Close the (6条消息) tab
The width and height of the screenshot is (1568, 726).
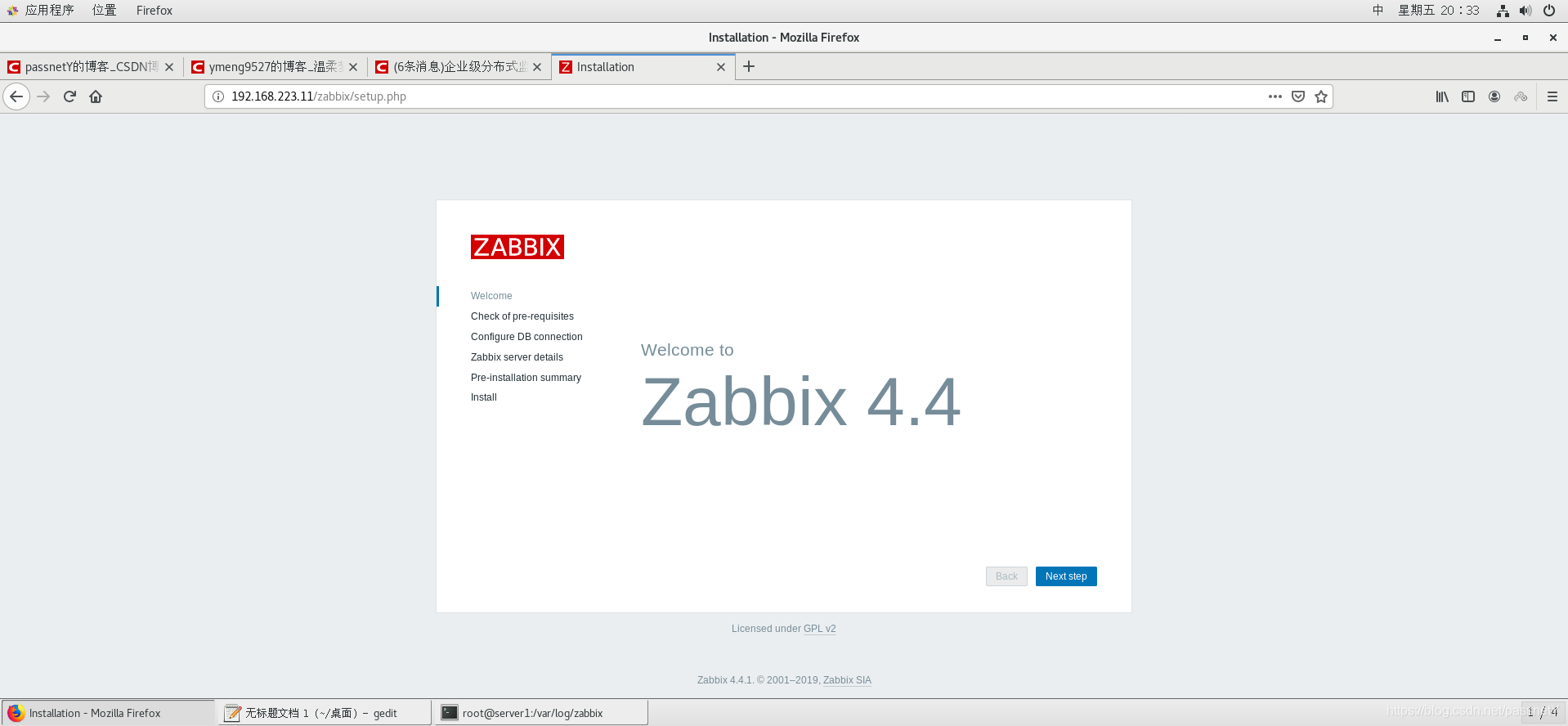537,67
